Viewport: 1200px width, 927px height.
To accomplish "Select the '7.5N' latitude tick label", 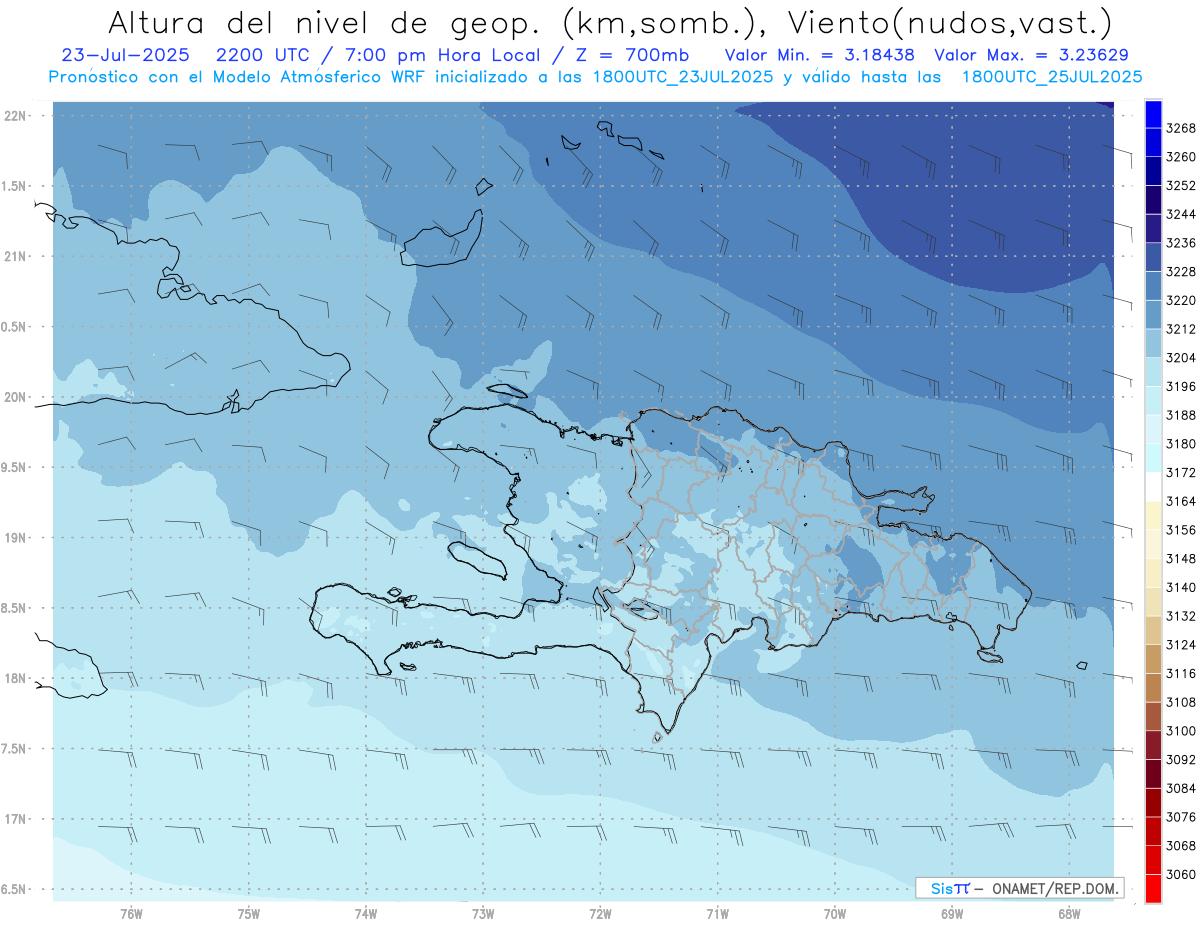I will (15, 748).
